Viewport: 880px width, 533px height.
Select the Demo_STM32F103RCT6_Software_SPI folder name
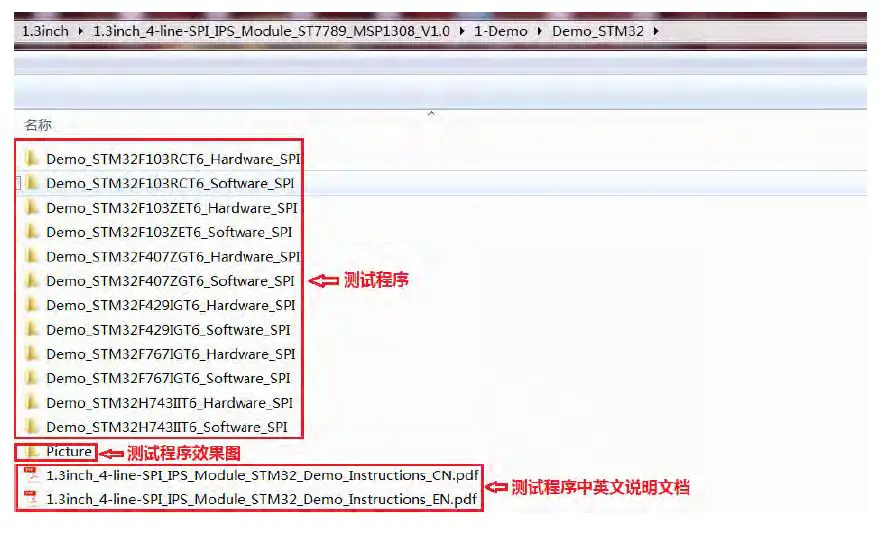(x=170, y=183)
